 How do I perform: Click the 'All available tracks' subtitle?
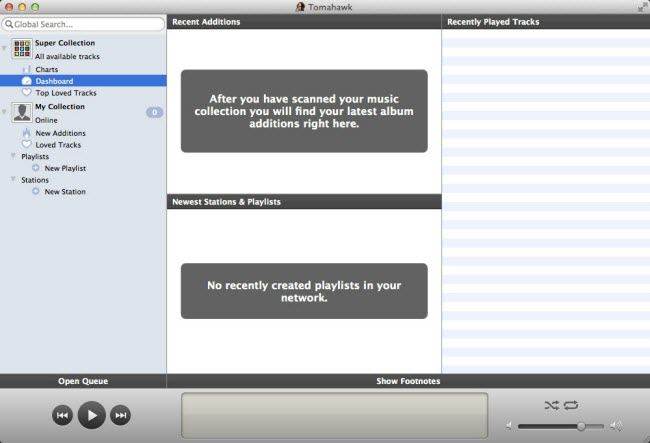pos(67,56)
